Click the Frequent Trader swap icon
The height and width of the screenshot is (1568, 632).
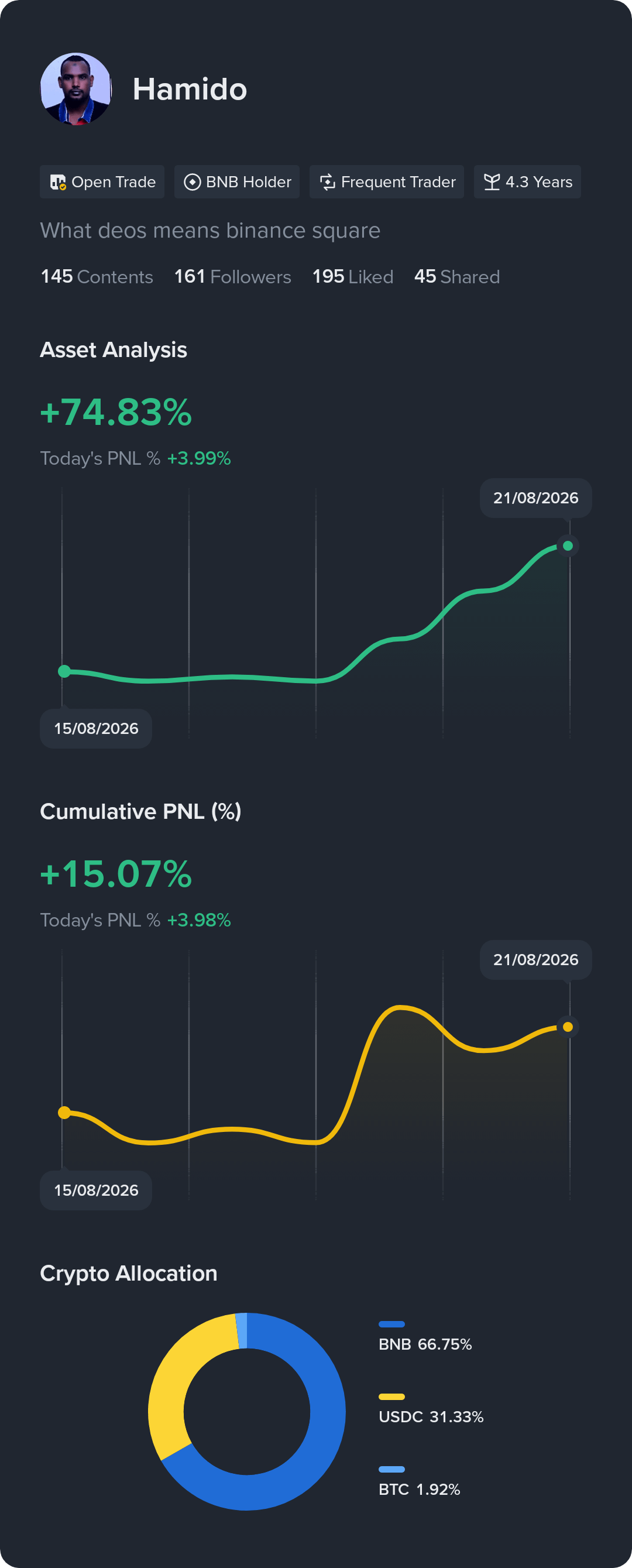(328, 182)
